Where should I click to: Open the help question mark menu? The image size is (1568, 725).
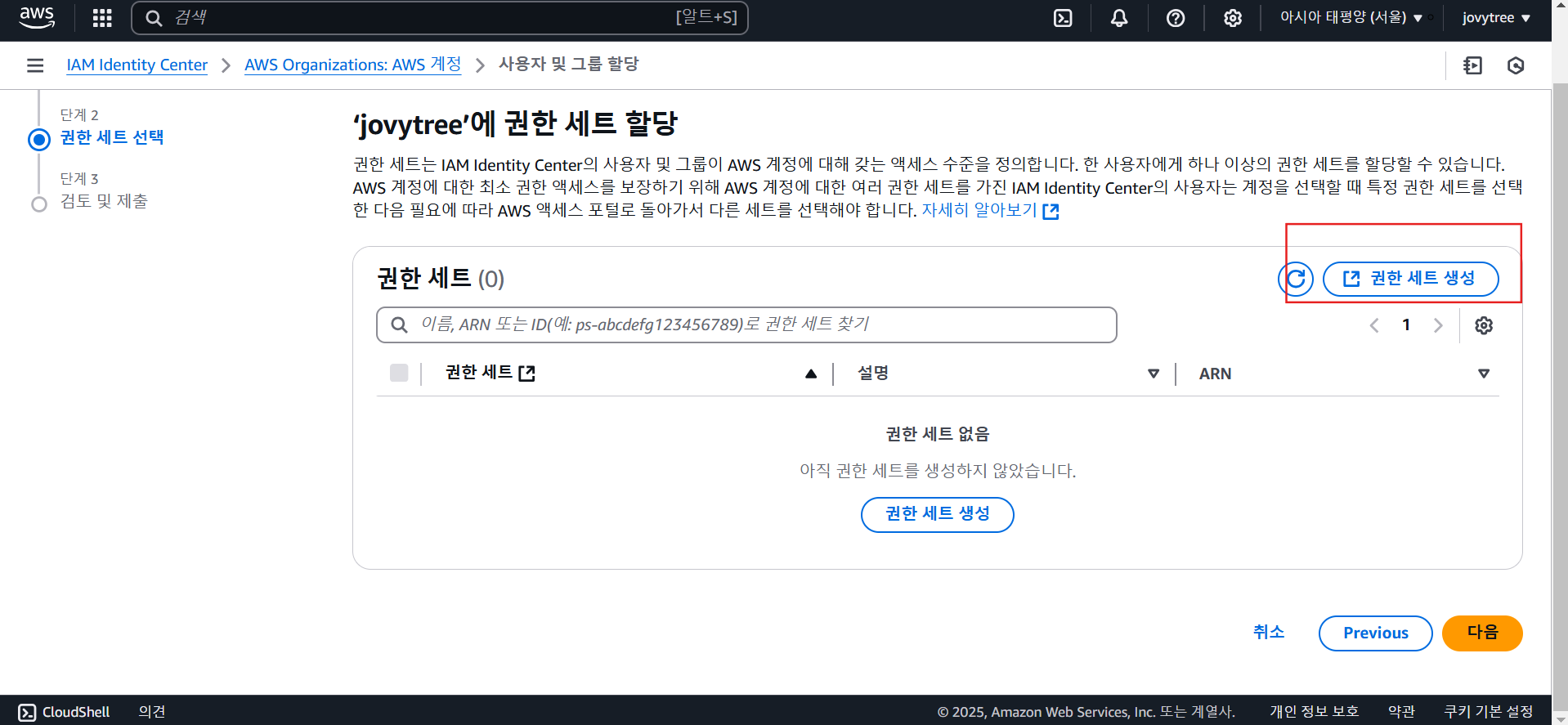point(1176,18)
